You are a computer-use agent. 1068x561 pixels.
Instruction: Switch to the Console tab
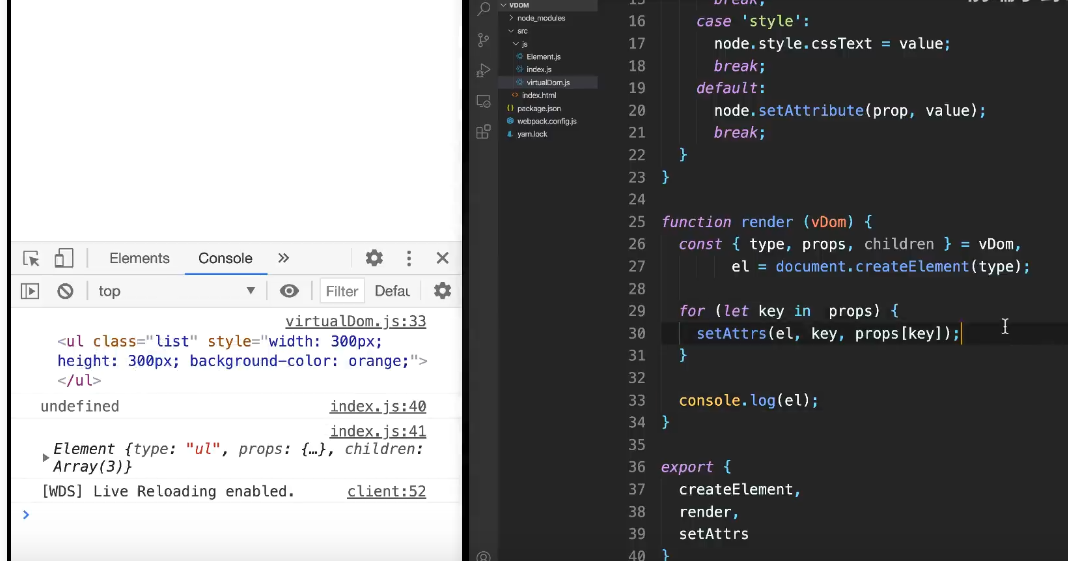coord(225,258)
